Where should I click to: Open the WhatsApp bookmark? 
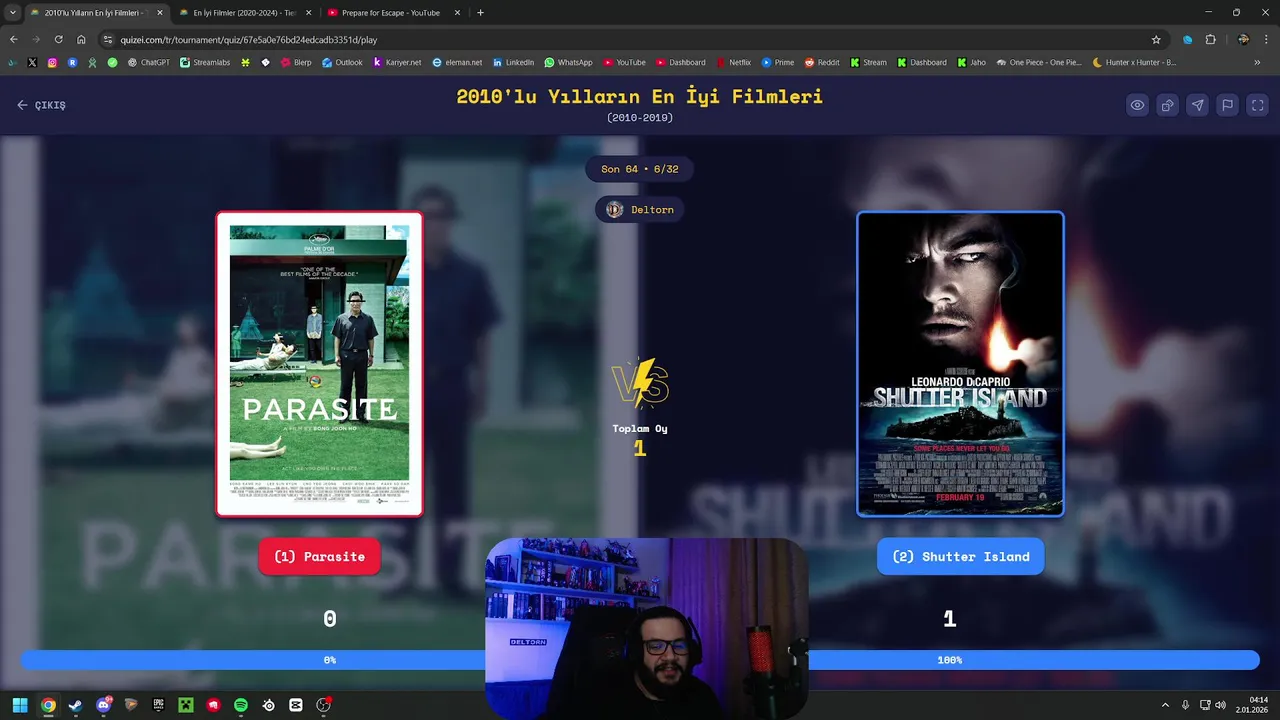(568, 62)
